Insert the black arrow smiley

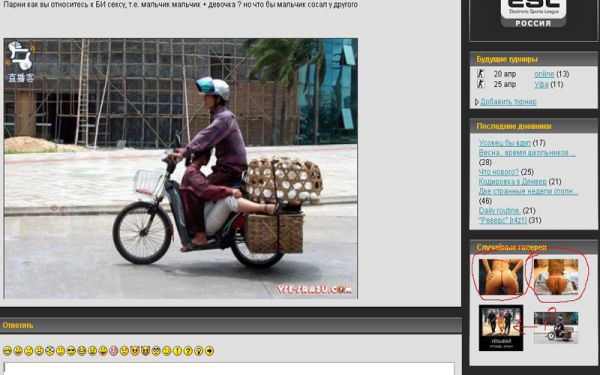209,351
